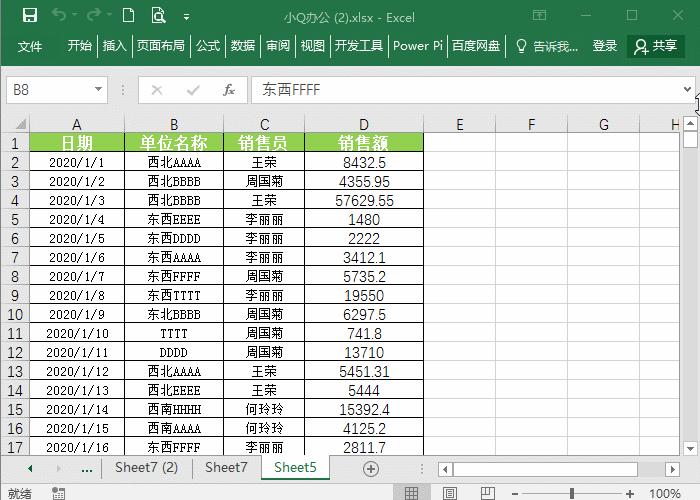Click the Cancel X icon in formula bar
This screenshot has height=500, width=700.
(x=157, y=90)
